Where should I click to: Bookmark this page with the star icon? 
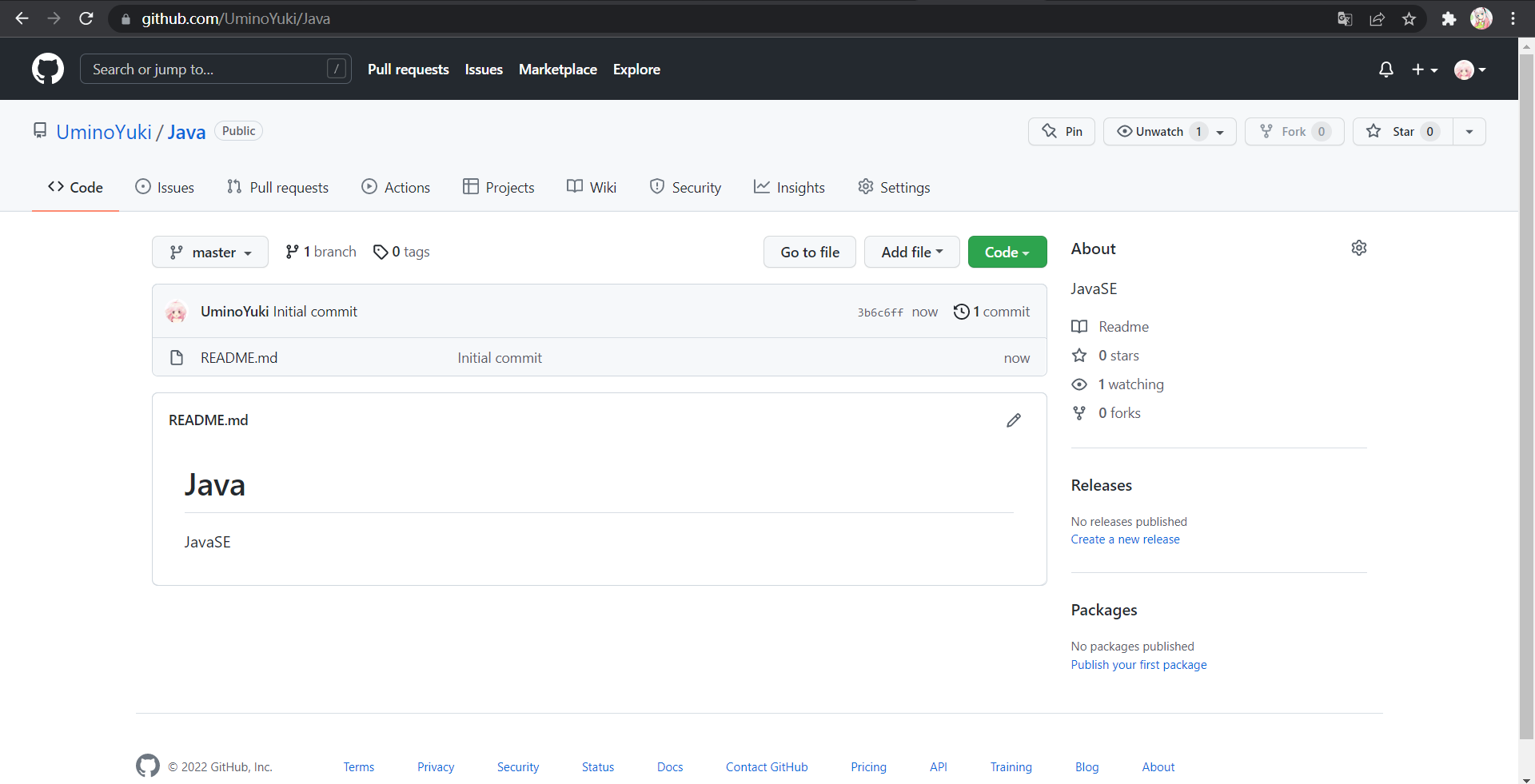pos(1409,18)
